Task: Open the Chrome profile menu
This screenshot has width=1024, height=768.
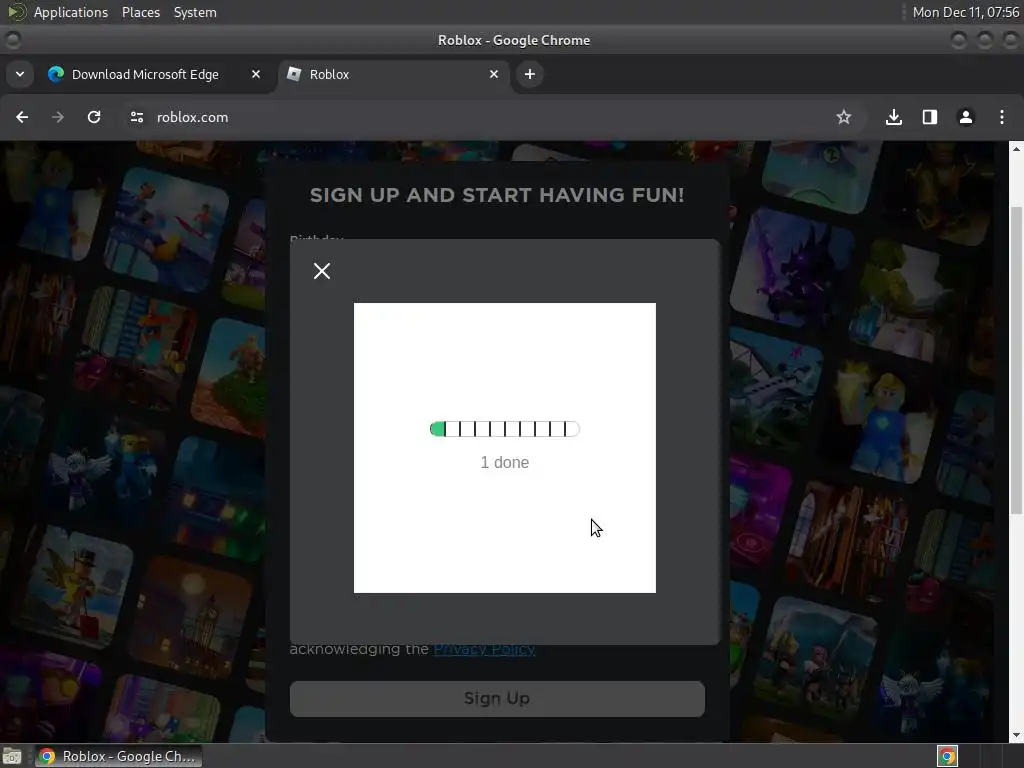Action: click(966, 117)
